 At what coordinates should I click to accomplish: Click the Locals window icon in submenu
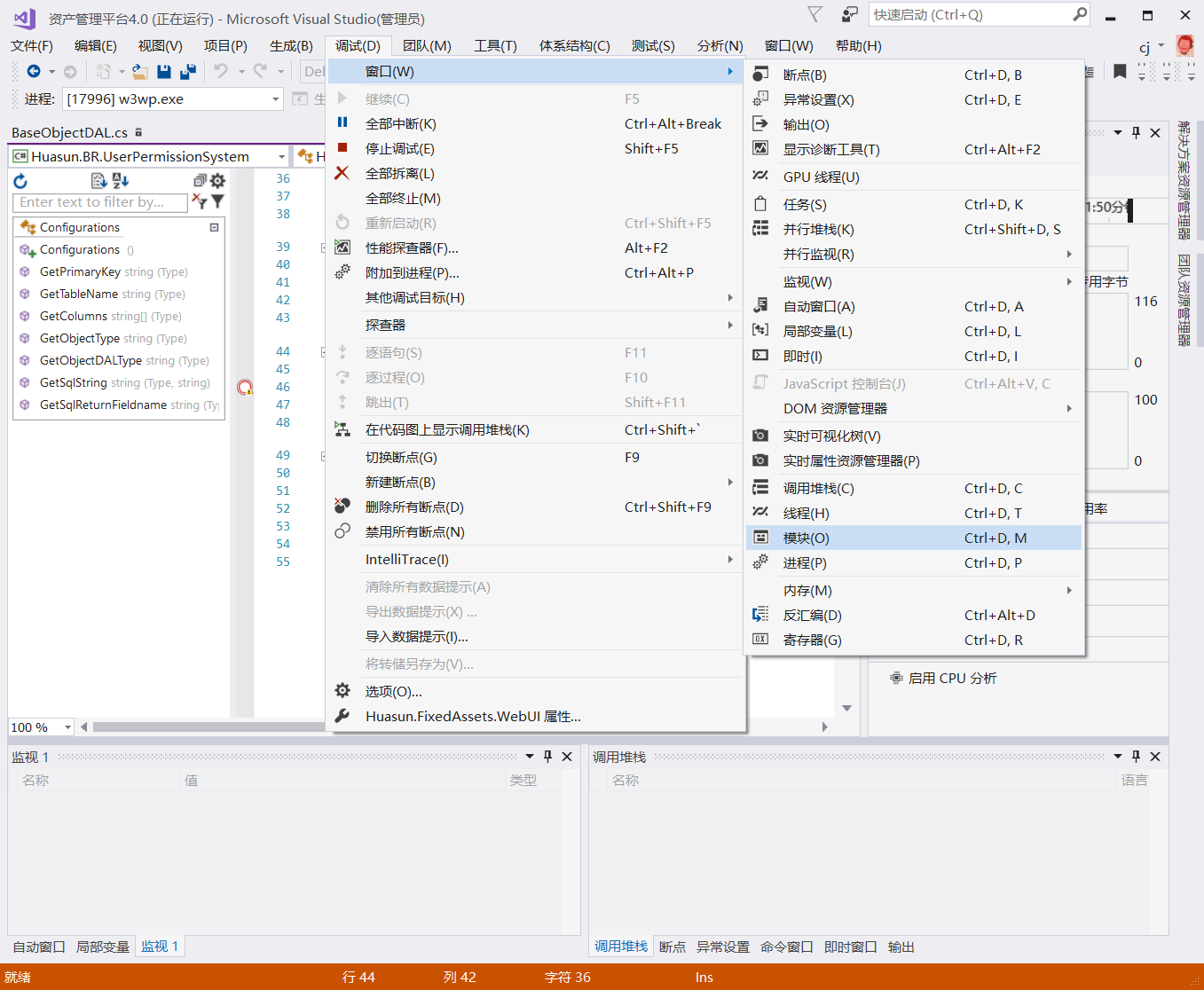[760, 331]
